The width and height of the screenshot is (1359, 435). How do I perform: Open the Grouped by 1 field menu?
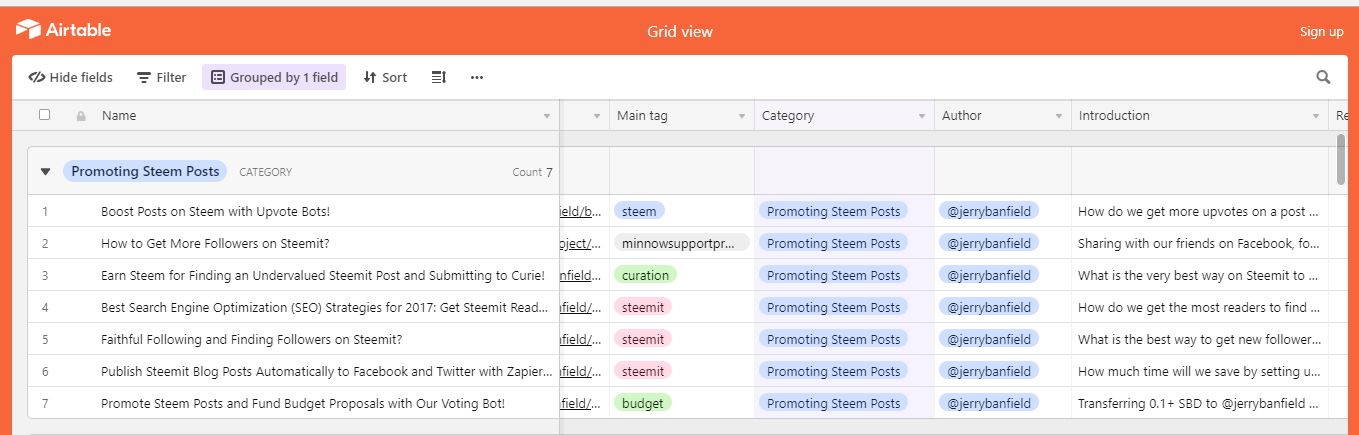pyautogui.click(x=274, y=77)
